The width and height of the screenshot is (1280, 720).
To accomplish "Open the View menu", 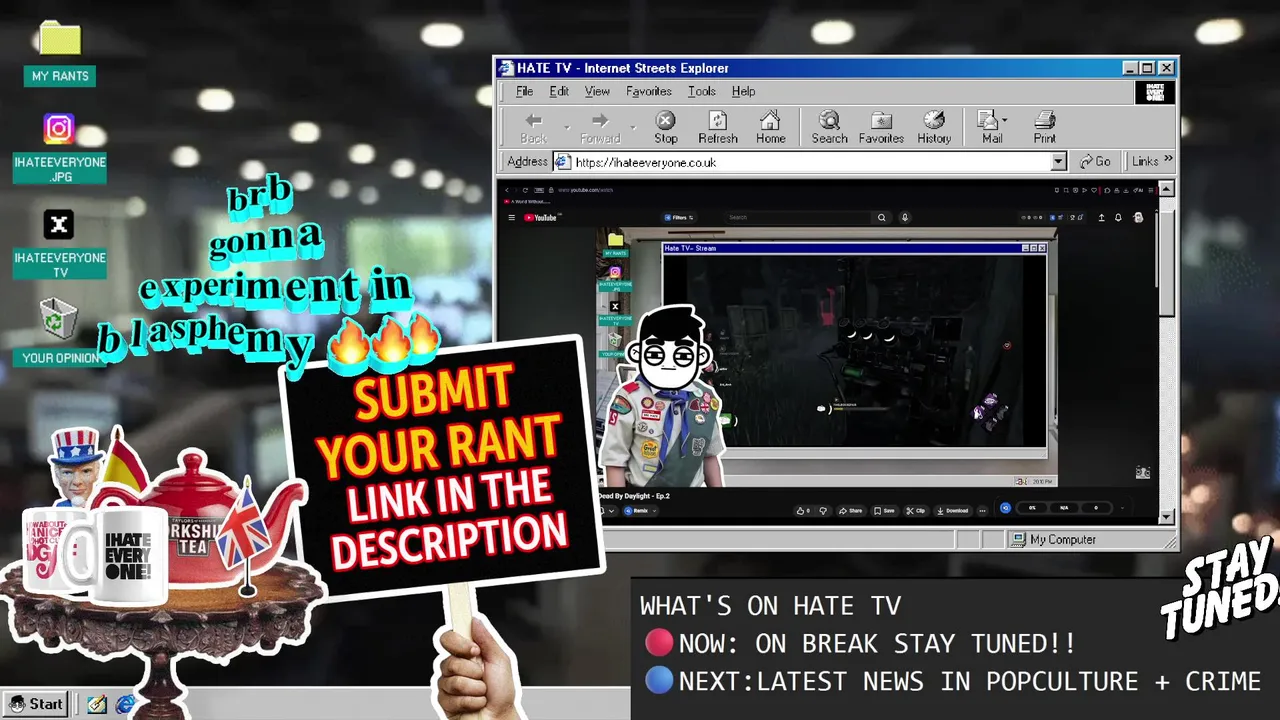I will [597, 91].
